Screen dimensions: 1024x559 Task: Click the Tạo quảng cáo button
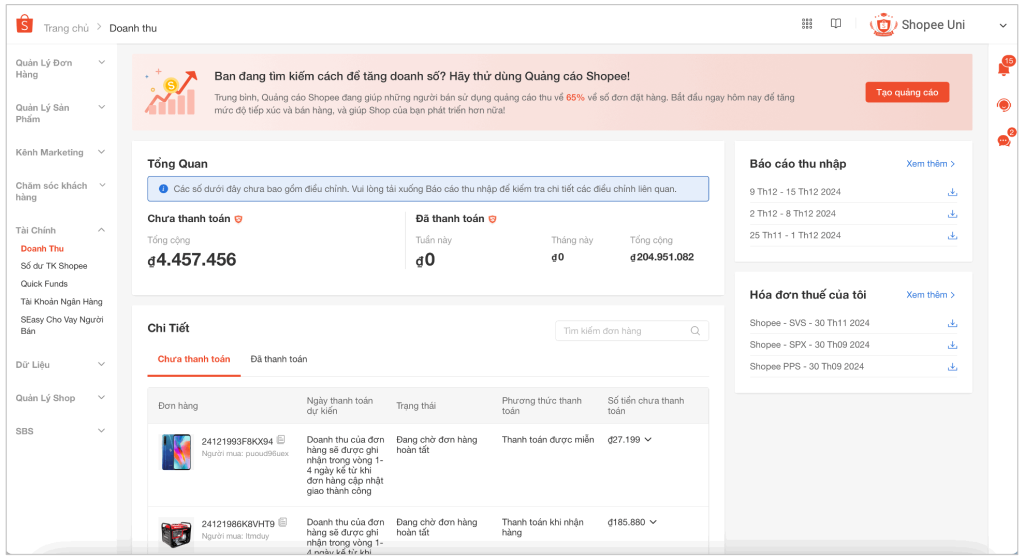point(907,92)
